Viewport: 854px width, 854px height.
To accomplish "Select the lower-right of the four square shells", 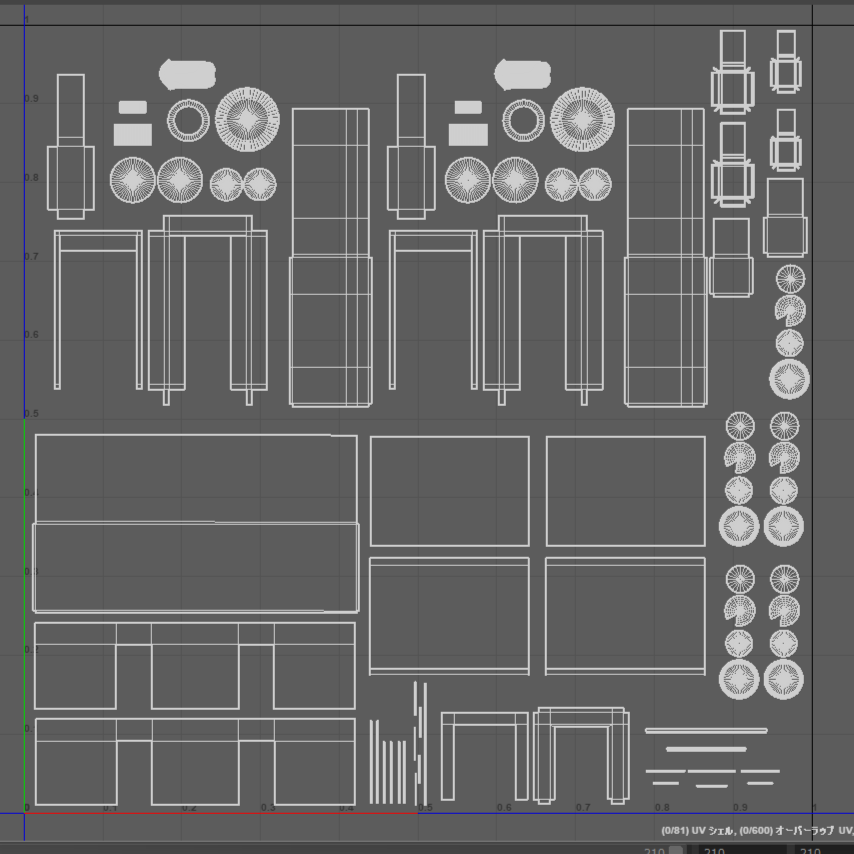I will coord(625,615).
